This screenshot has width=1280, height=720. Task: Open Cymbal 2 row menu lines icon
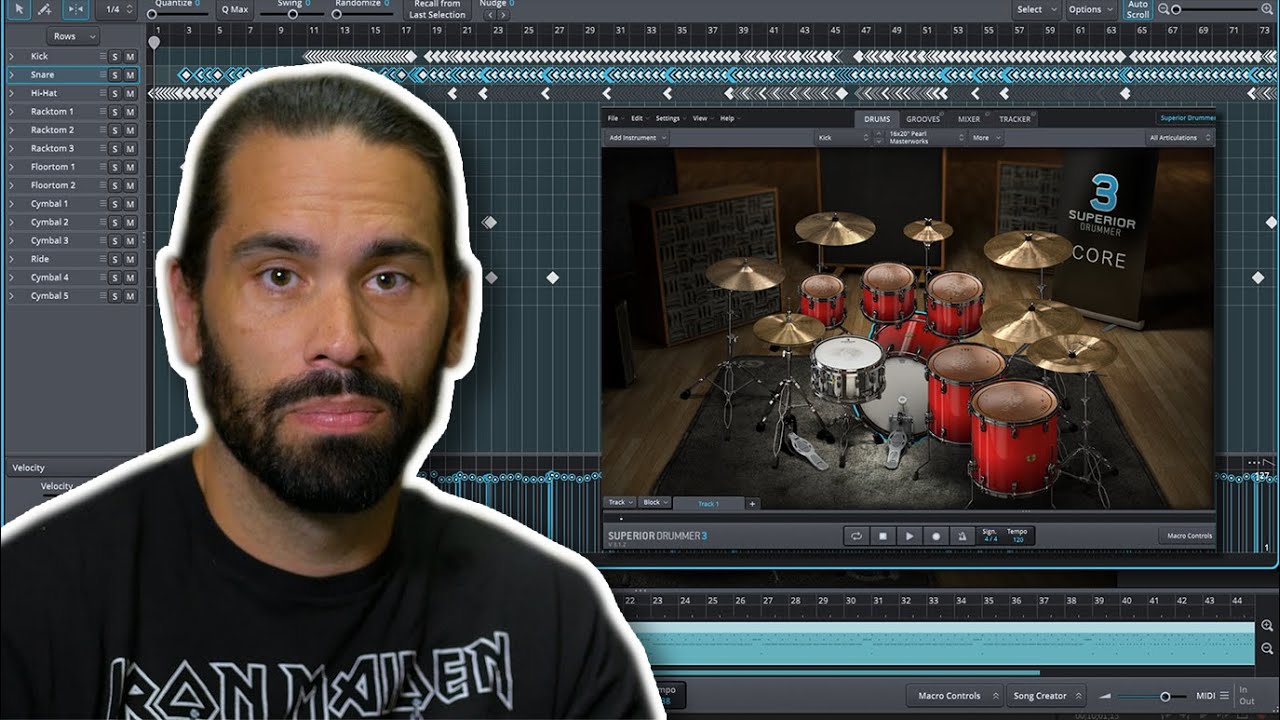102,222
